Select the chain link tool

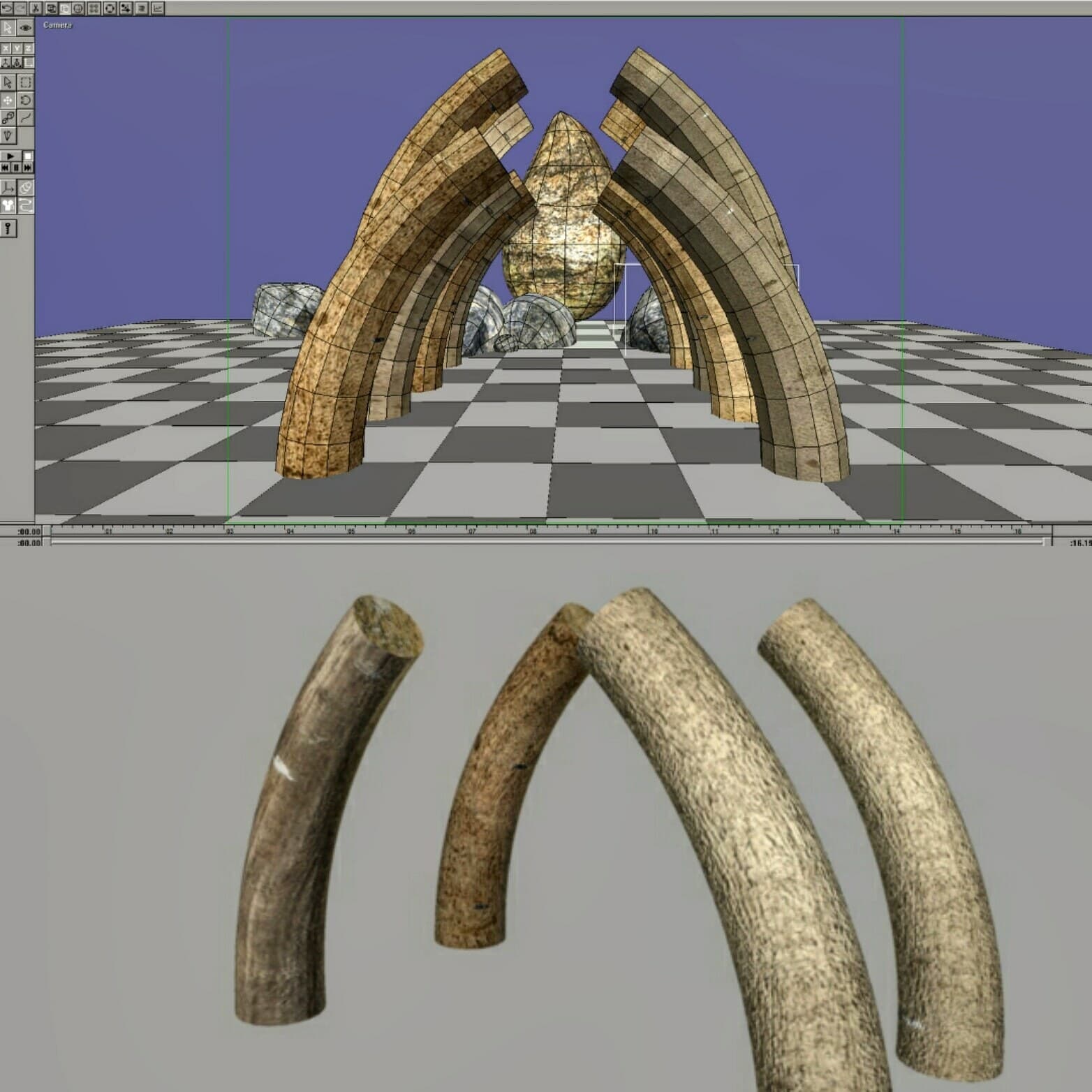pyautogui.click(x=8, y=118)
